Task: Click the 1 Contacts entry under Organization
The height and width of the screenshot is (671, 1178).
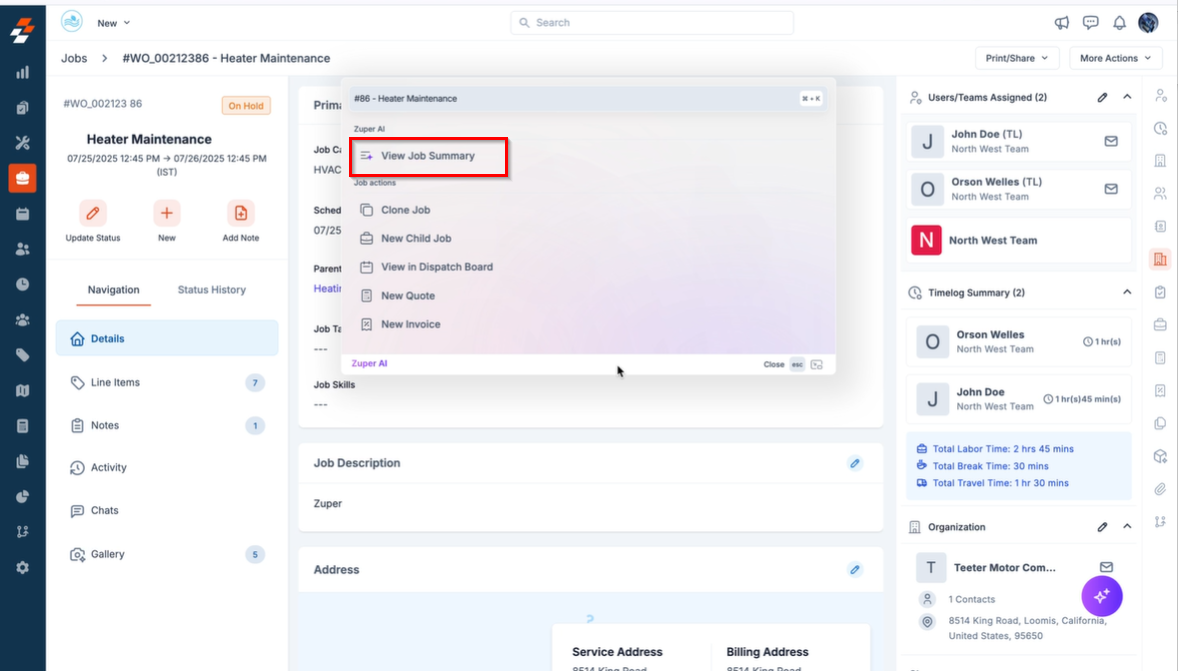Action: coord(971,600)
